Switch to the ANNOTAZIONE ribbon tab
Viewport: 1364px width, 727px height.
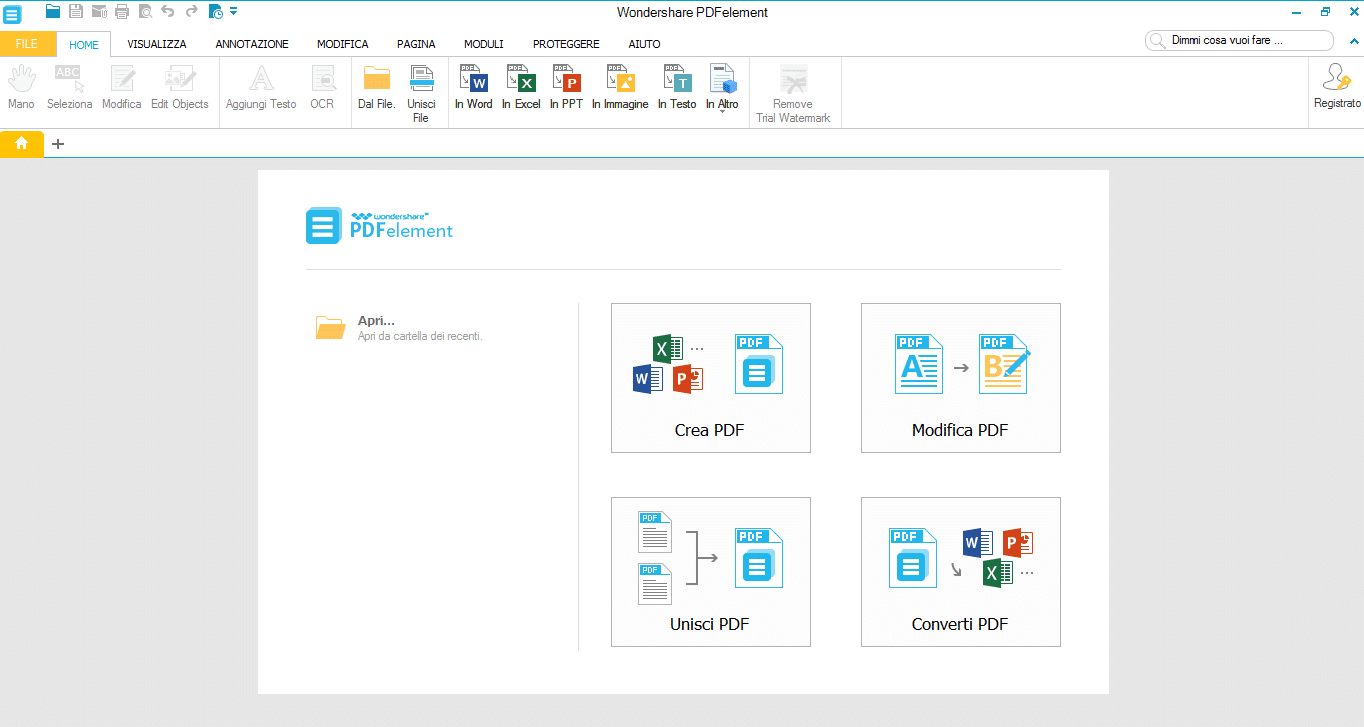point(251,44)
